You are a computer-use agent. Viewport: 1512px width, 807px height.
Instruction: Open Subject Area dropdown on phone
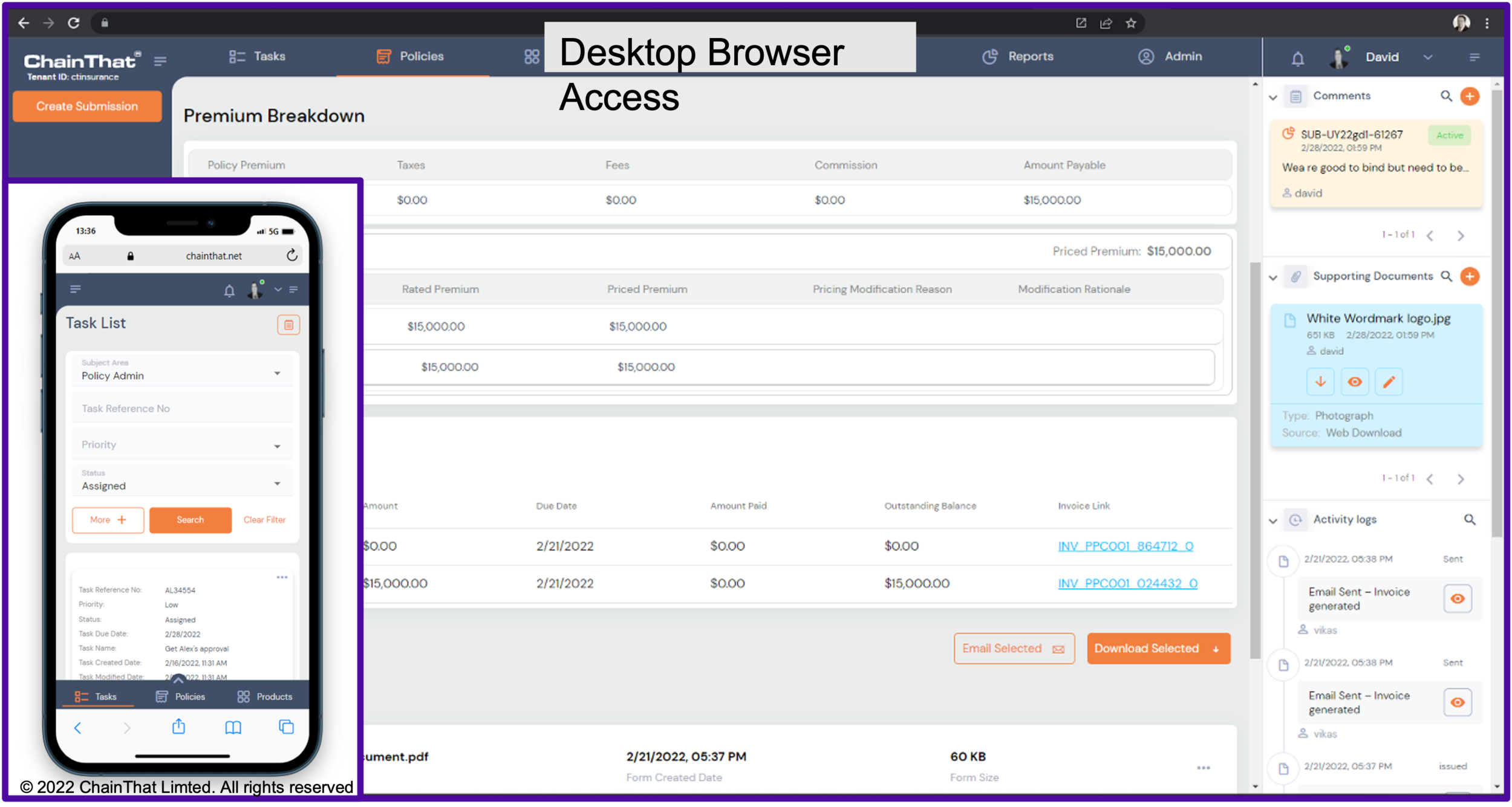[181, 372]
